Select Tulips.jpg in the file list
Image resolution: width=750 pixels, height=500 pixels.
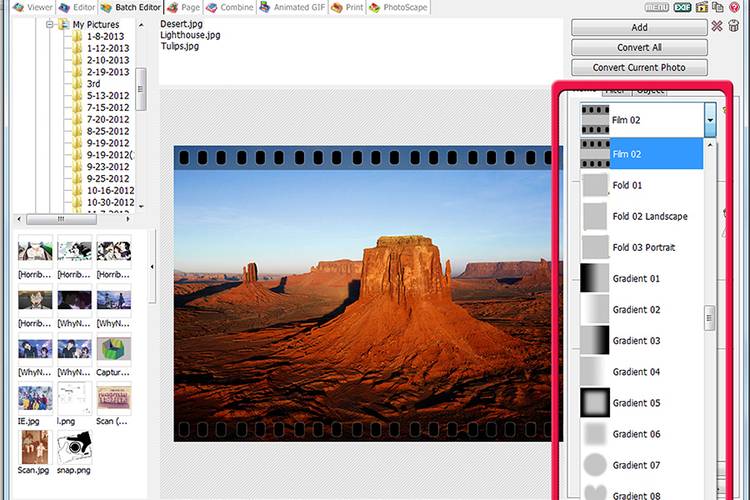tap(180, 46)
